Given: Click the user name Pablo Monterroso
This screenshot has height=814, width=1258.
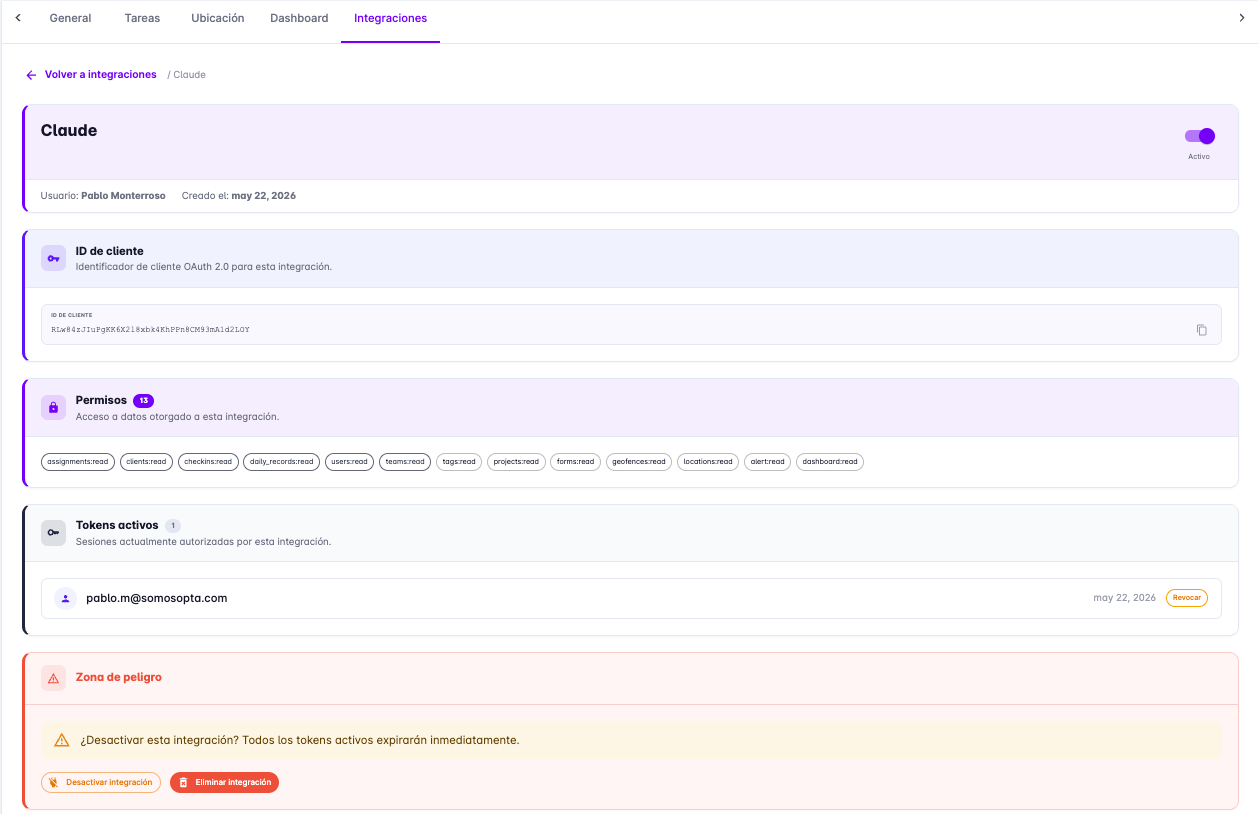Looking at the screenshot, I should tap(123, 196).
